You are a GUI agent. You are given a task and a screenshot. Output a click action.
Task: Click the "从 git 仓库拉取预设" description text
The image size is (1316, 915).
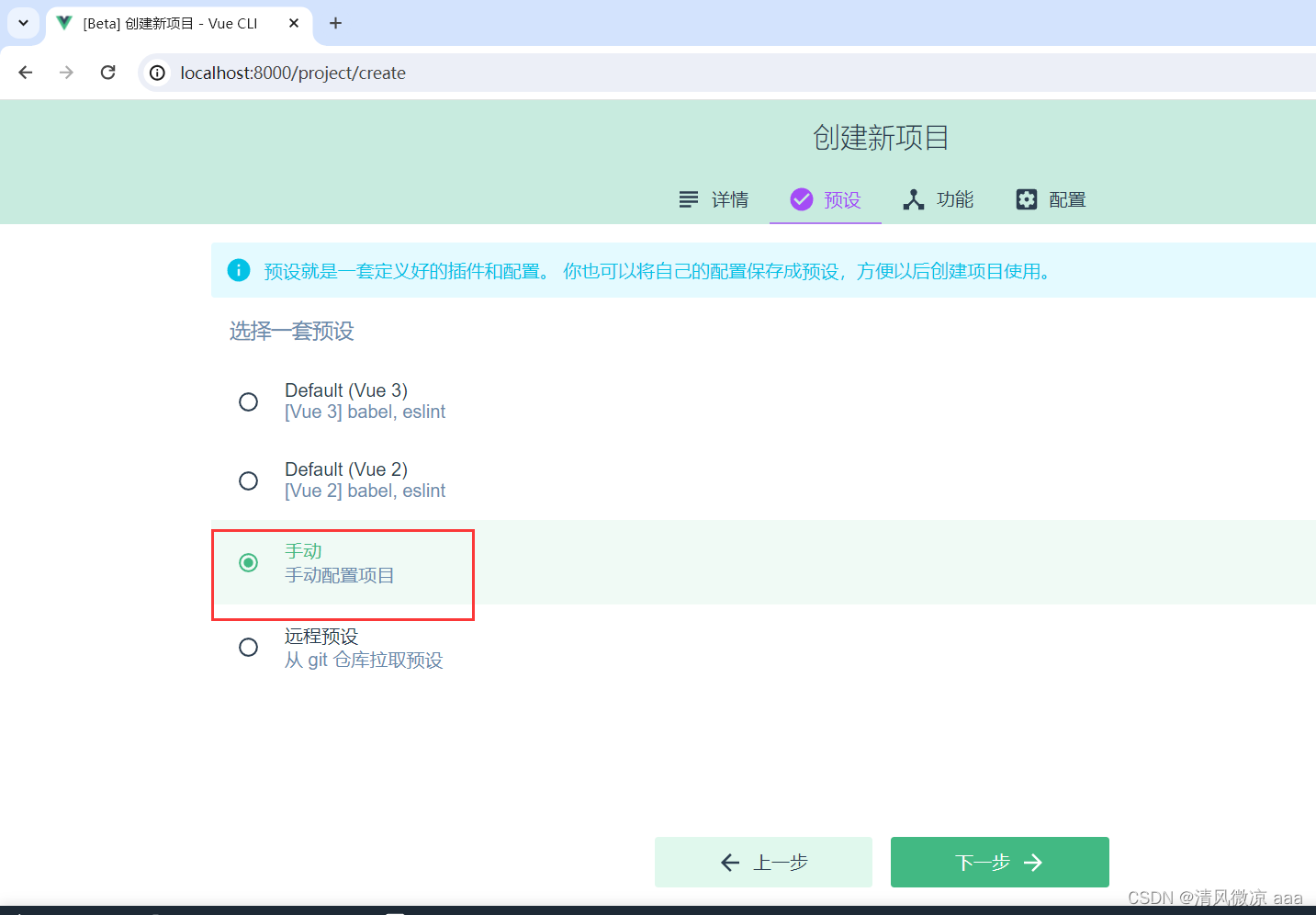point(364,660)
